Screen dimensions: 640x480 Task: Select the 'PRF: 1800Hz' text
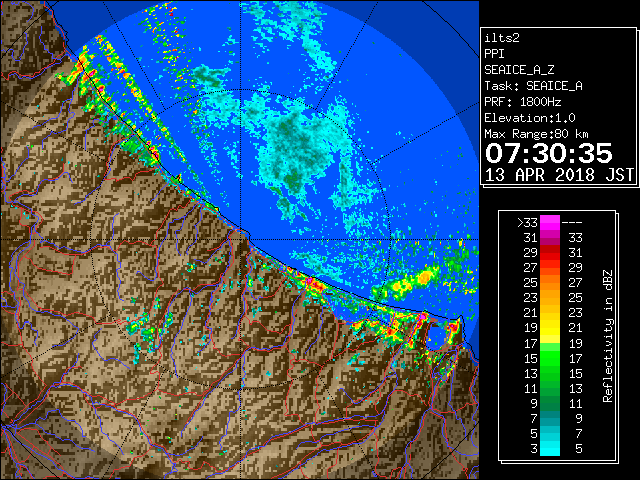pyautogui.click(x=522, y=102)
